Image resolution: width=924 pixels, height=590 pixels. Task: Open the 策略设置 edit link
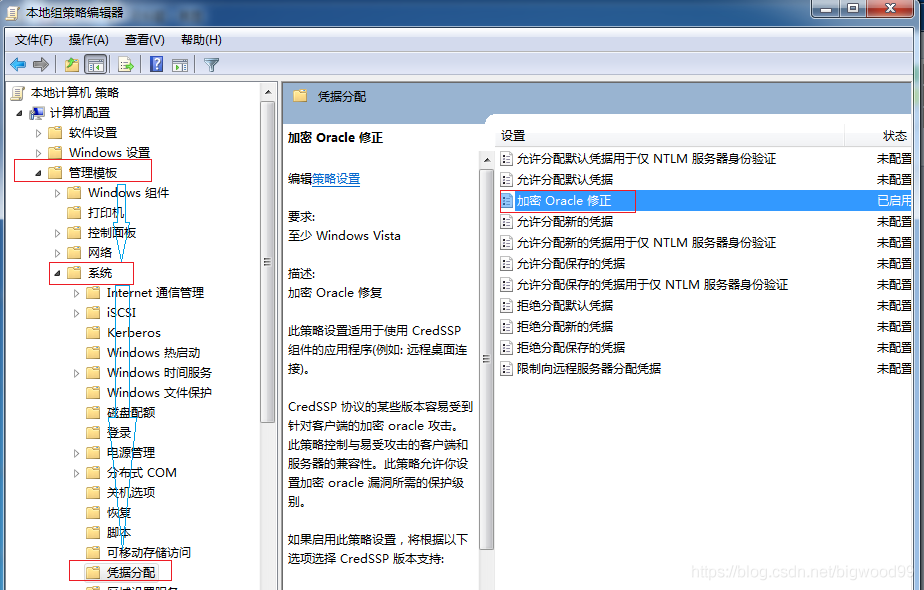click(336, 179)
